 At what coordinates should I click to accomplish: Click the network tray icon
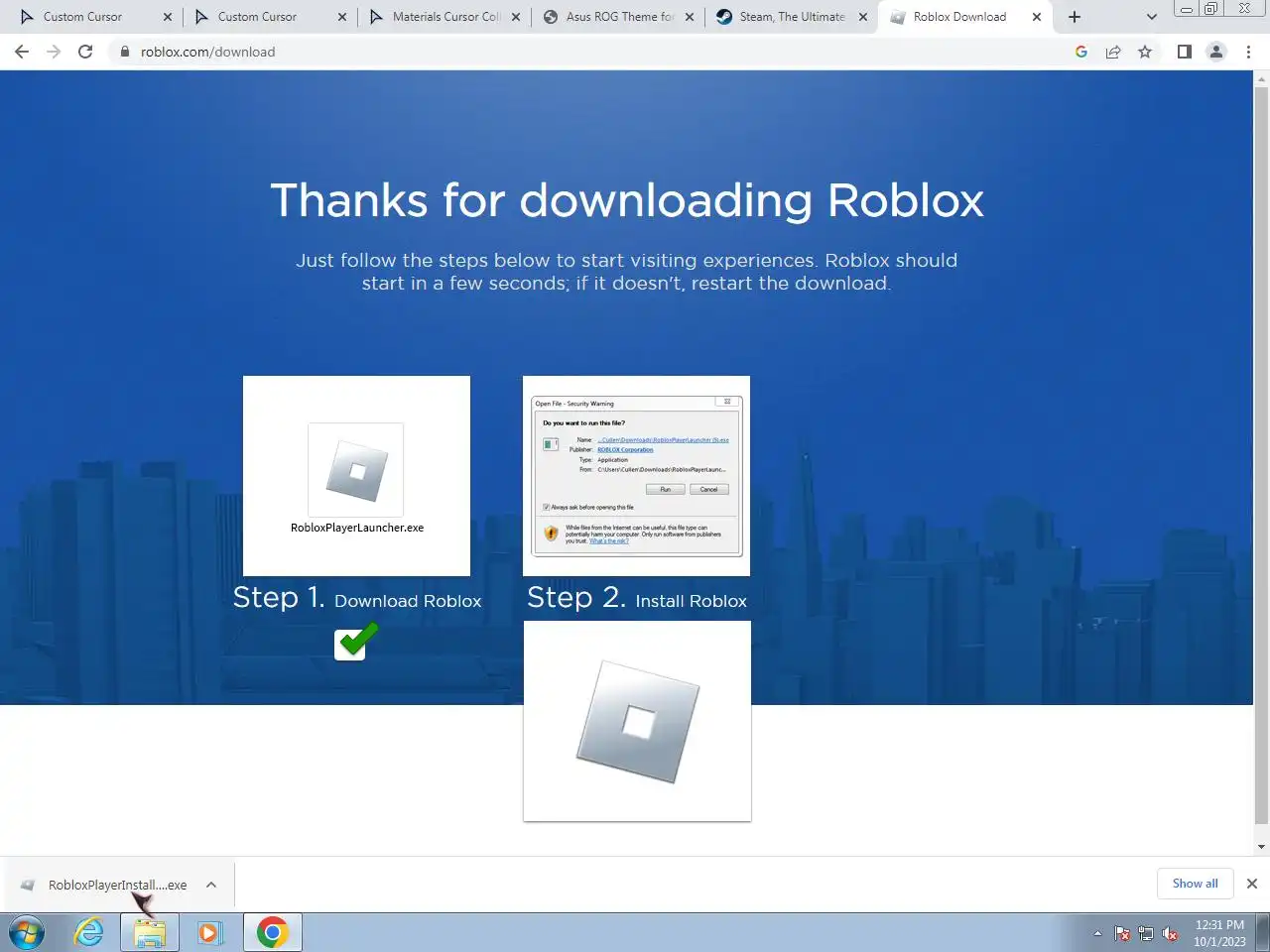[x=1146, y=933]
